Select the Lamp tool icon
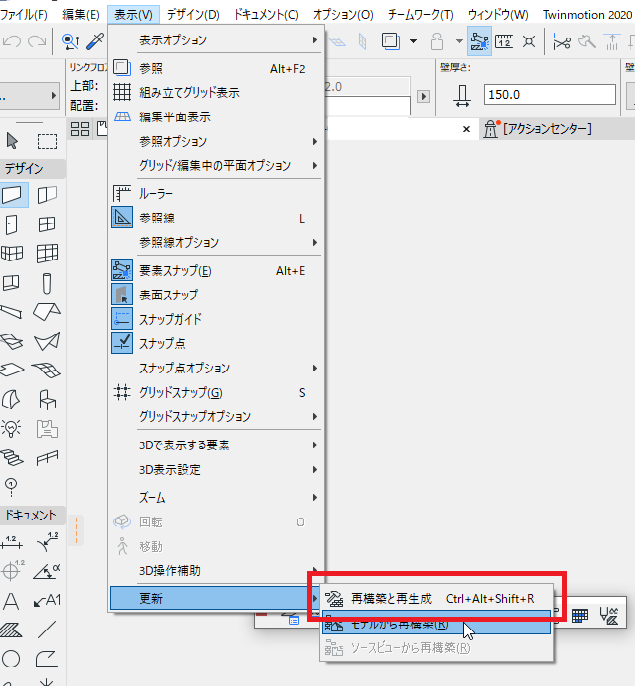The image size is (635, 686). 11,428
